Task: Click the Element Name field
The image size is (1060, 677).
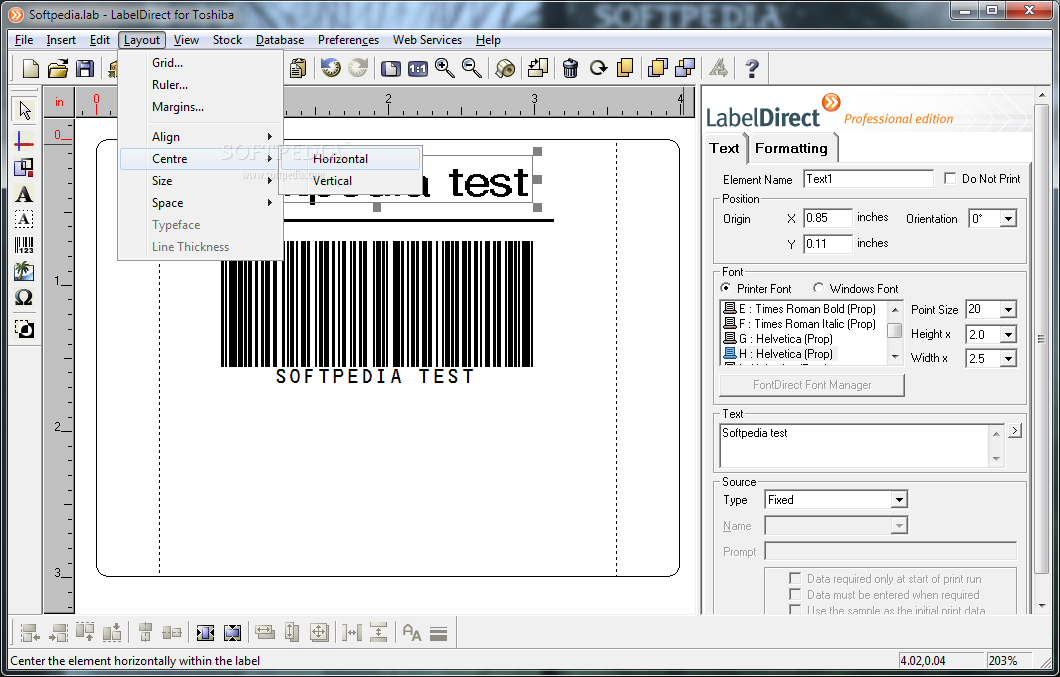Action: (868, 179)
